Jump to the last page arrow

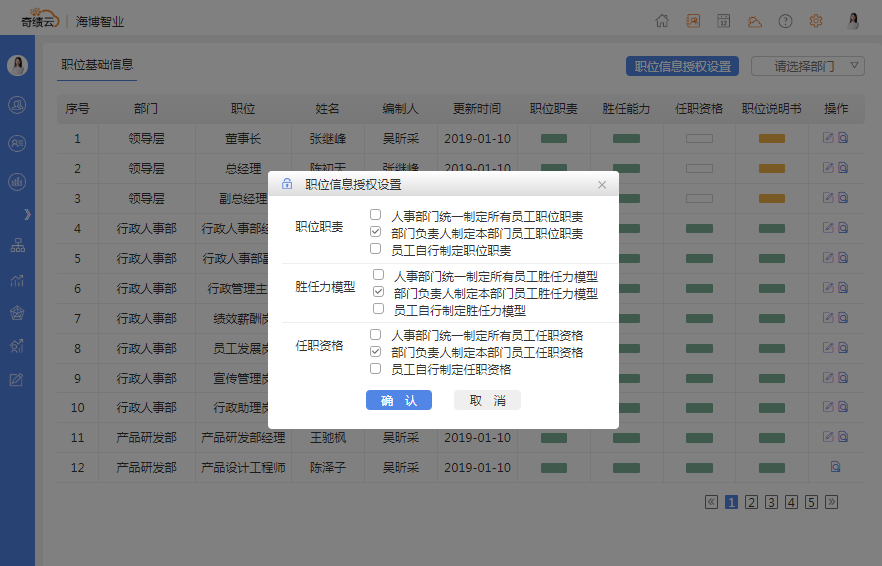831,502
